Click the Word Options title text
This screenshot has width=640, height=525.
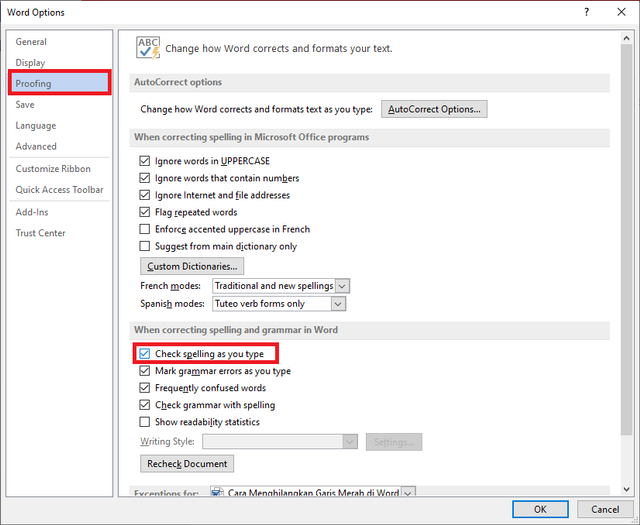tap(36, 12)
